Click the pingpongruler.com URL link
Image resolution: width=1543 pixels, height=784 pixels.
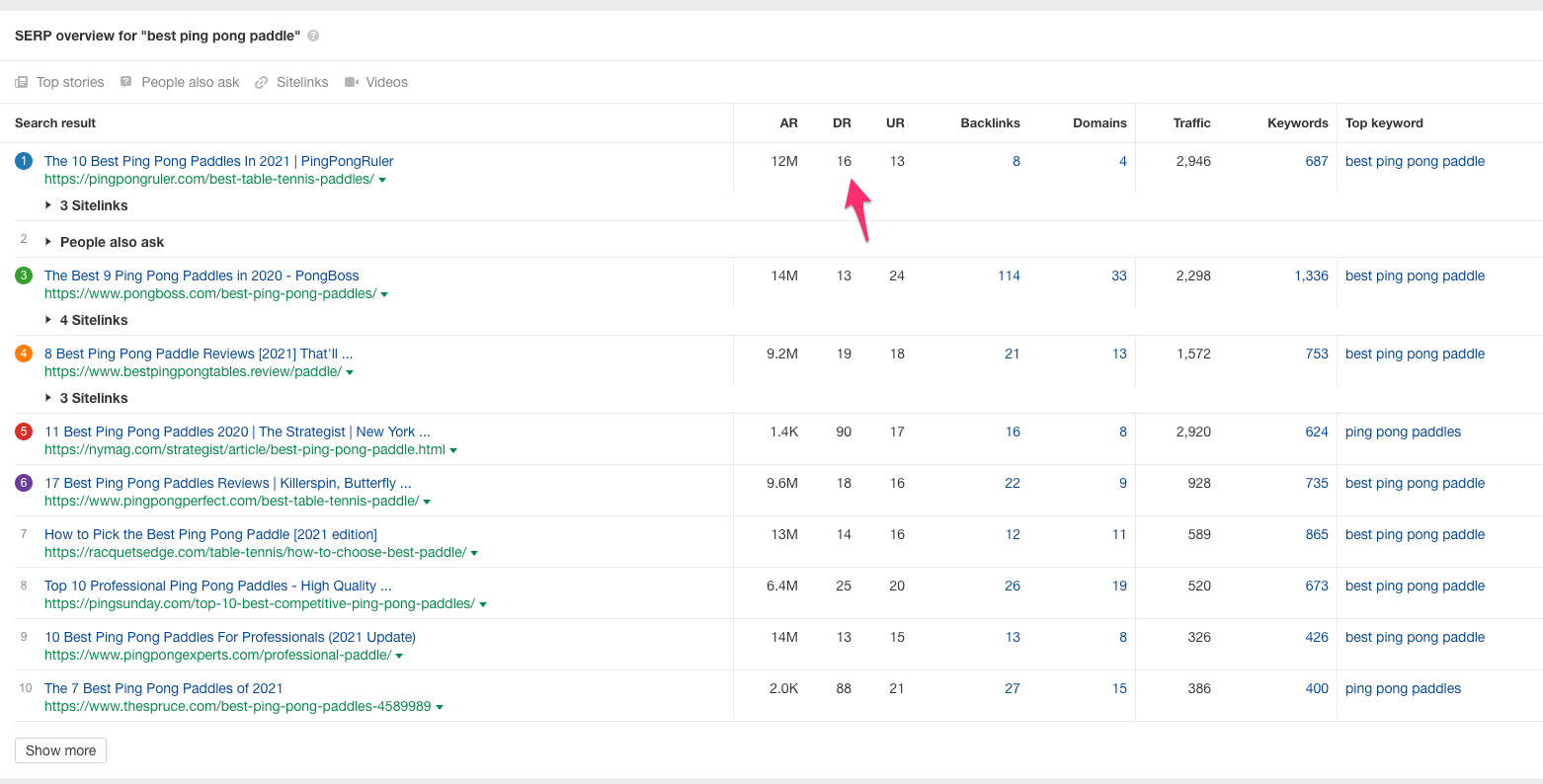209,180
